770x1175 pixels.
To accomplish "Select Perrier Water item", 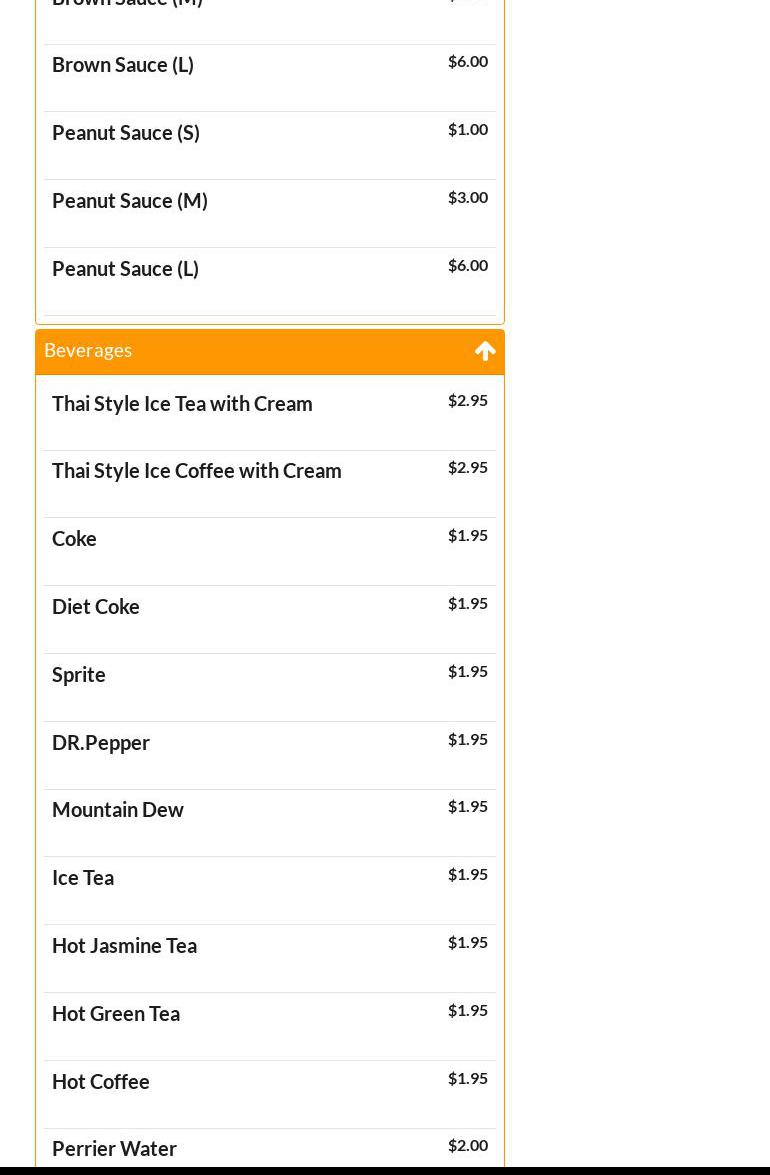I will click(114, 1148).
